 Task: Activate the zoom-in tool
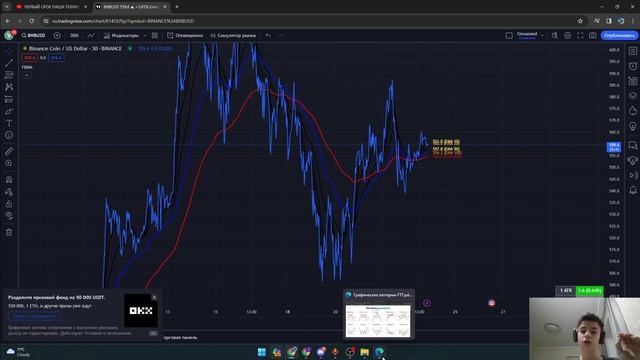point(9,163)
